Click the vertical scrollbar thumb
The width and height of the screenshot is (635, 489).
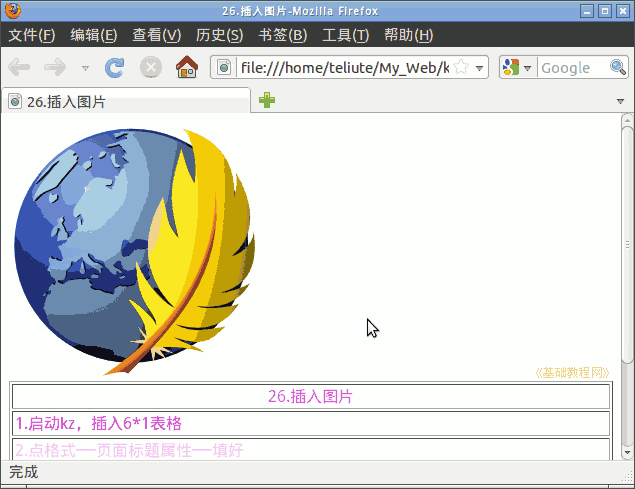(x=627, y=245)
